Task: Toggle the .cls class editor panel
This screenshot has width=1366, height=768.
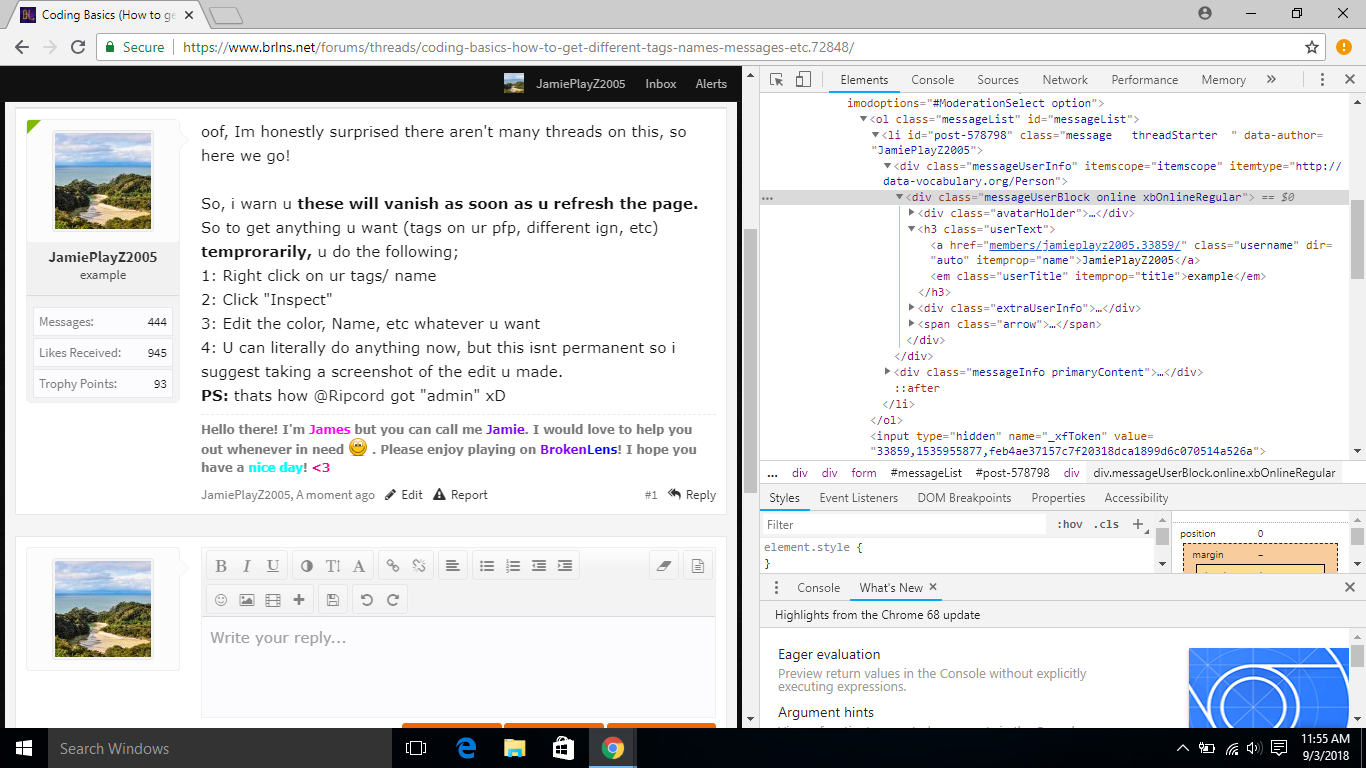Action: click(1106, 524)
